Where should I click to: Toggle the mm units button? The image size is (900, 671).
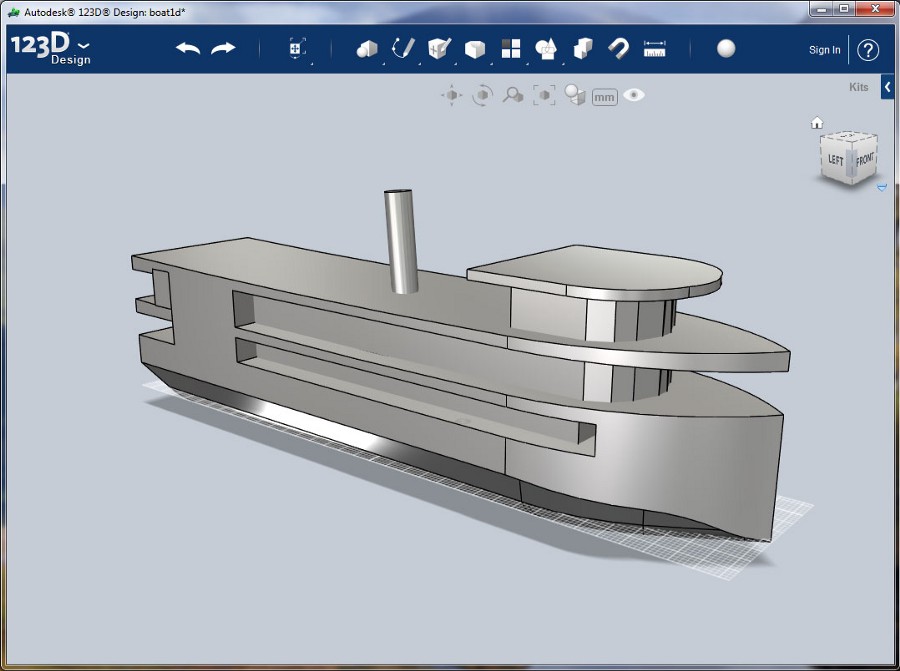coord(604,97)
